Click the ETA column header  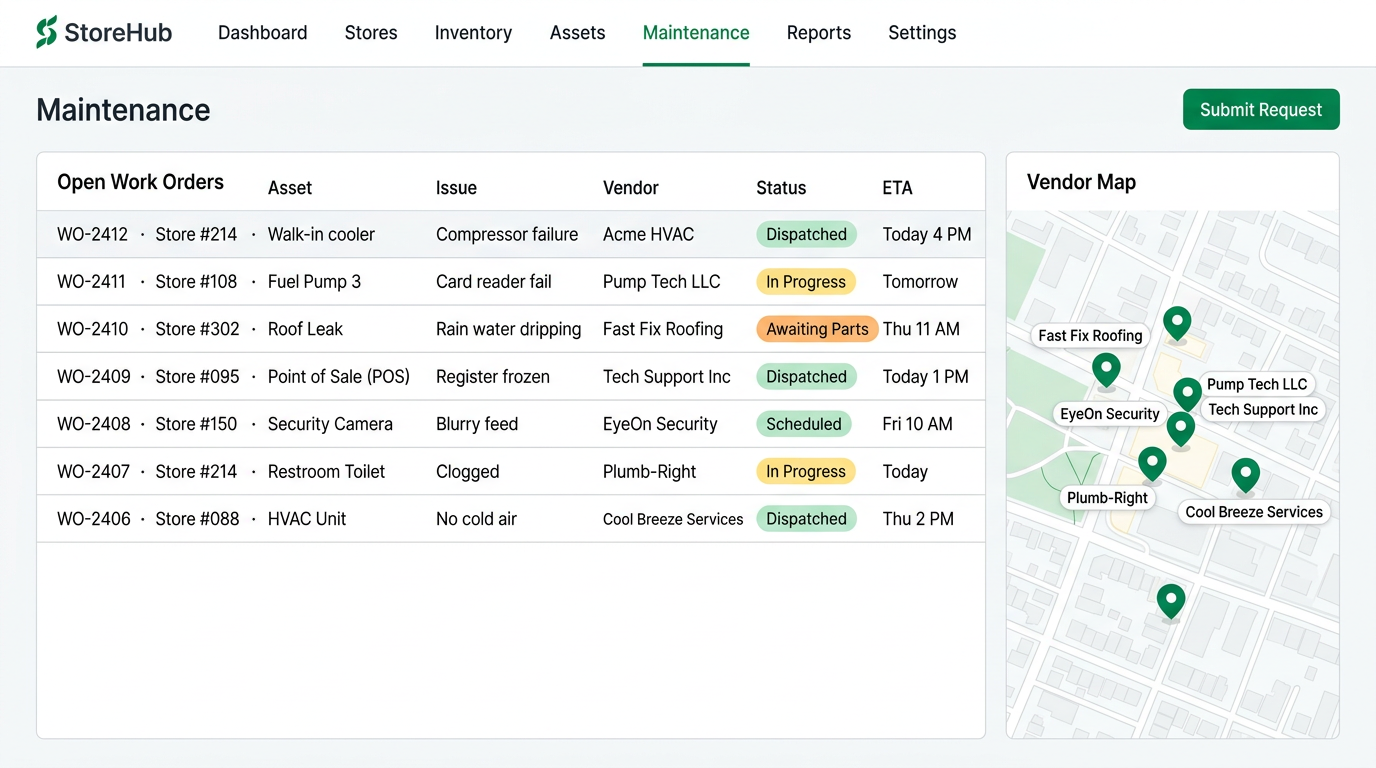pyautogui.click(x=897, y=188)
